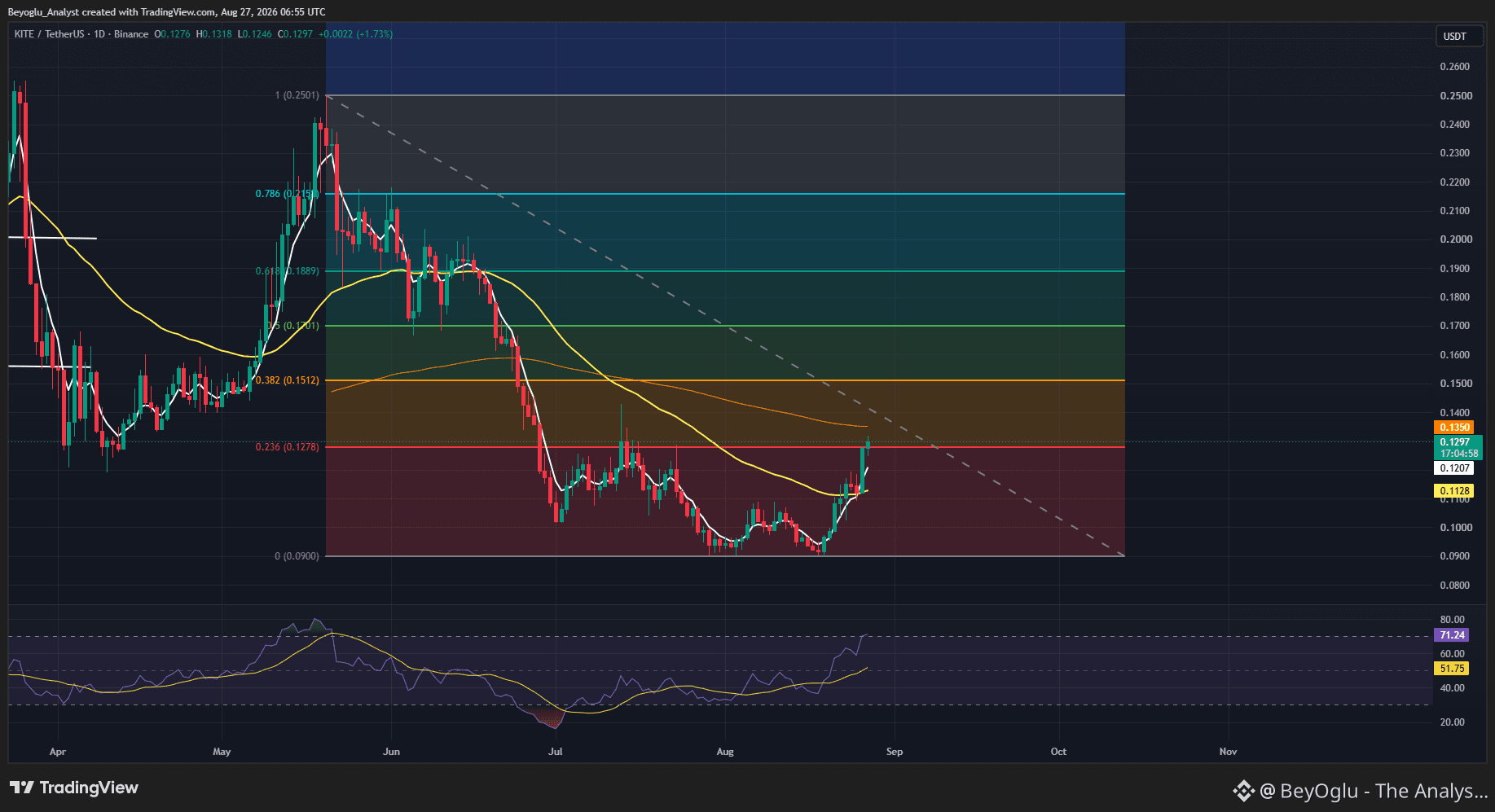Click the Beyoglu_Analyst created with TradingView header text

(166, 12)
